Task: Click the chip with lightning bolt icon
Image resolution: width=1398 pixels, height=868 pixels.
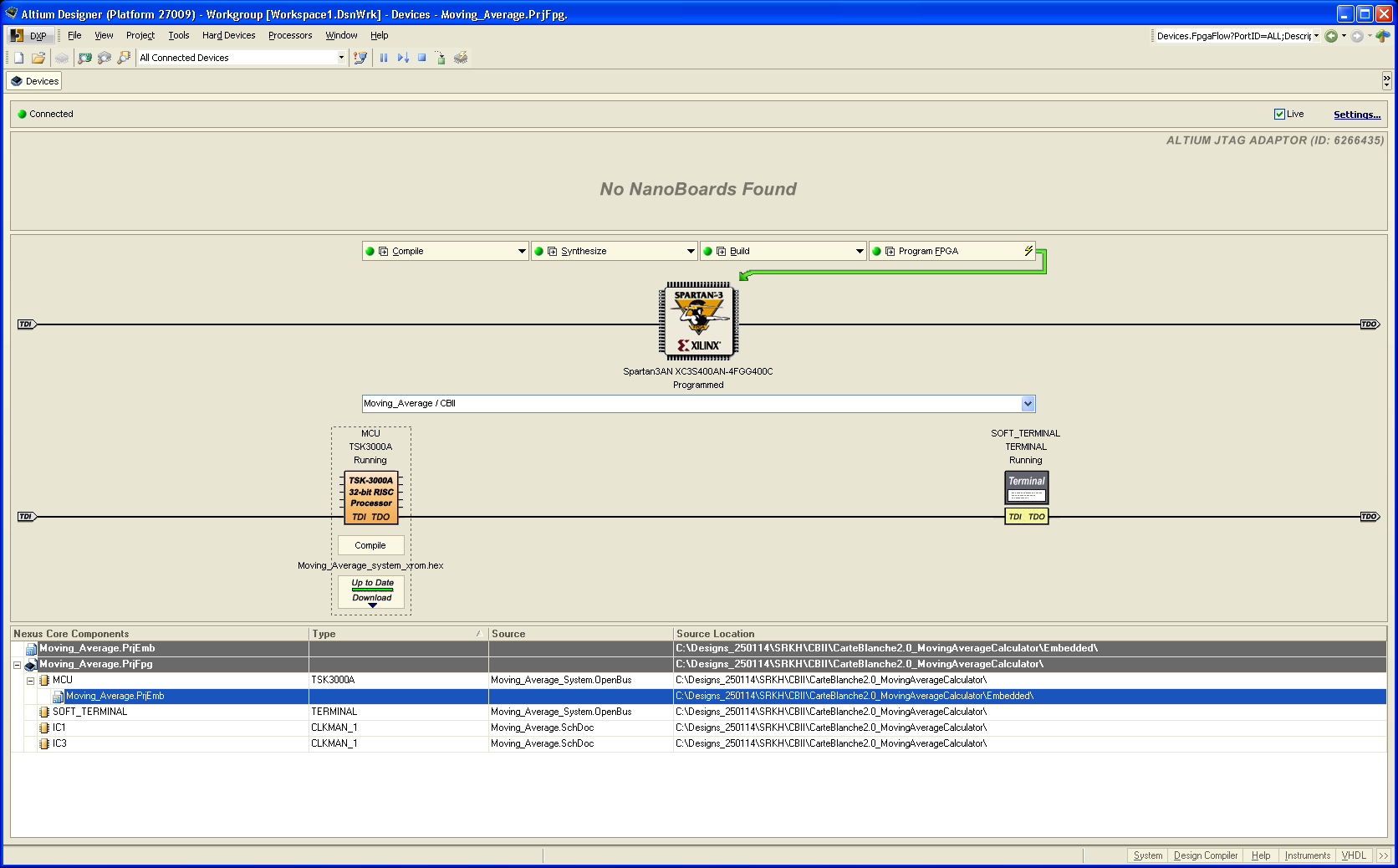Action: click(461, 58)
